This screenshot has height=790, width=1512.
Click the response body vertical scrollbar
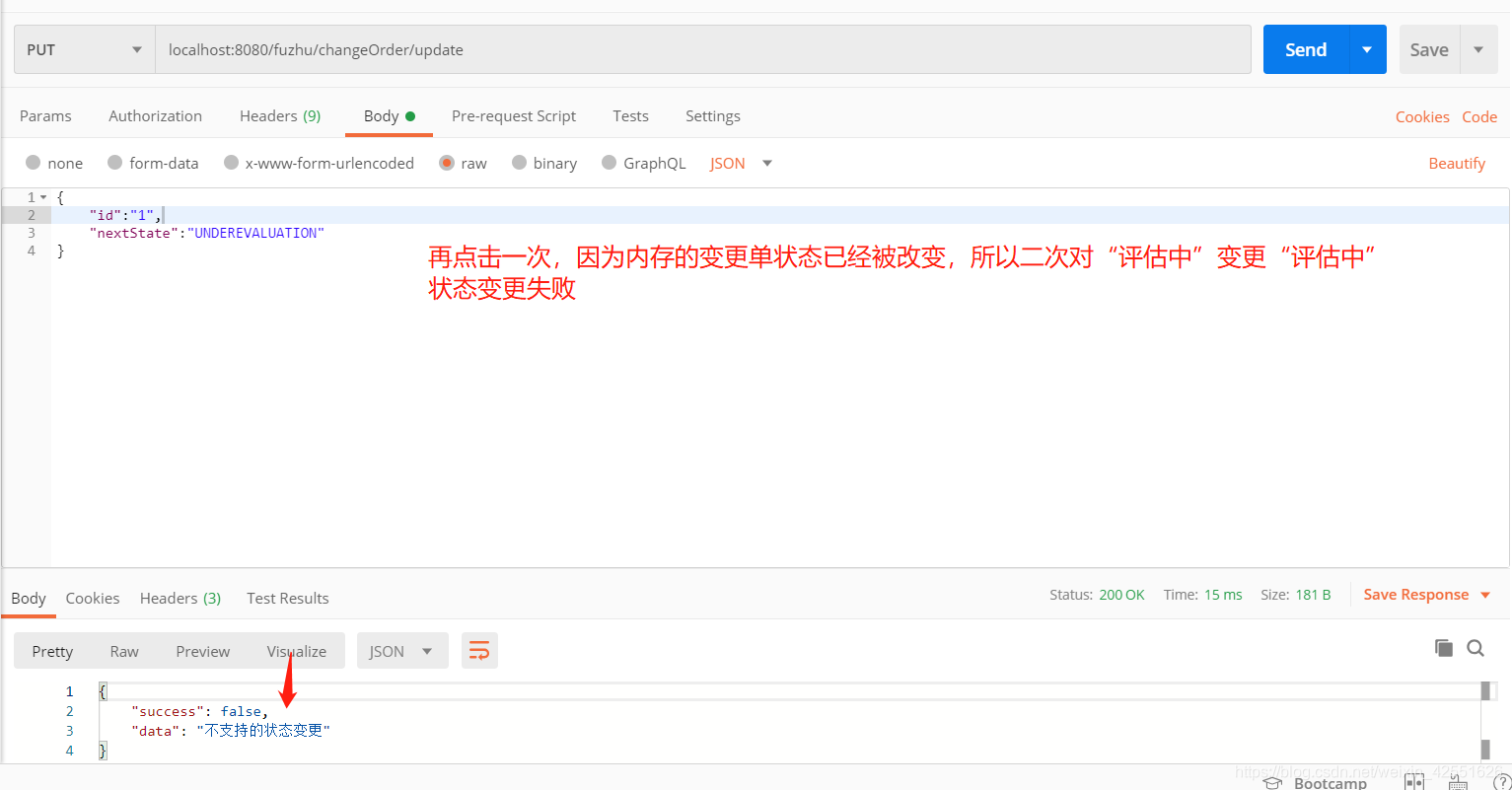click(1485, 720)
